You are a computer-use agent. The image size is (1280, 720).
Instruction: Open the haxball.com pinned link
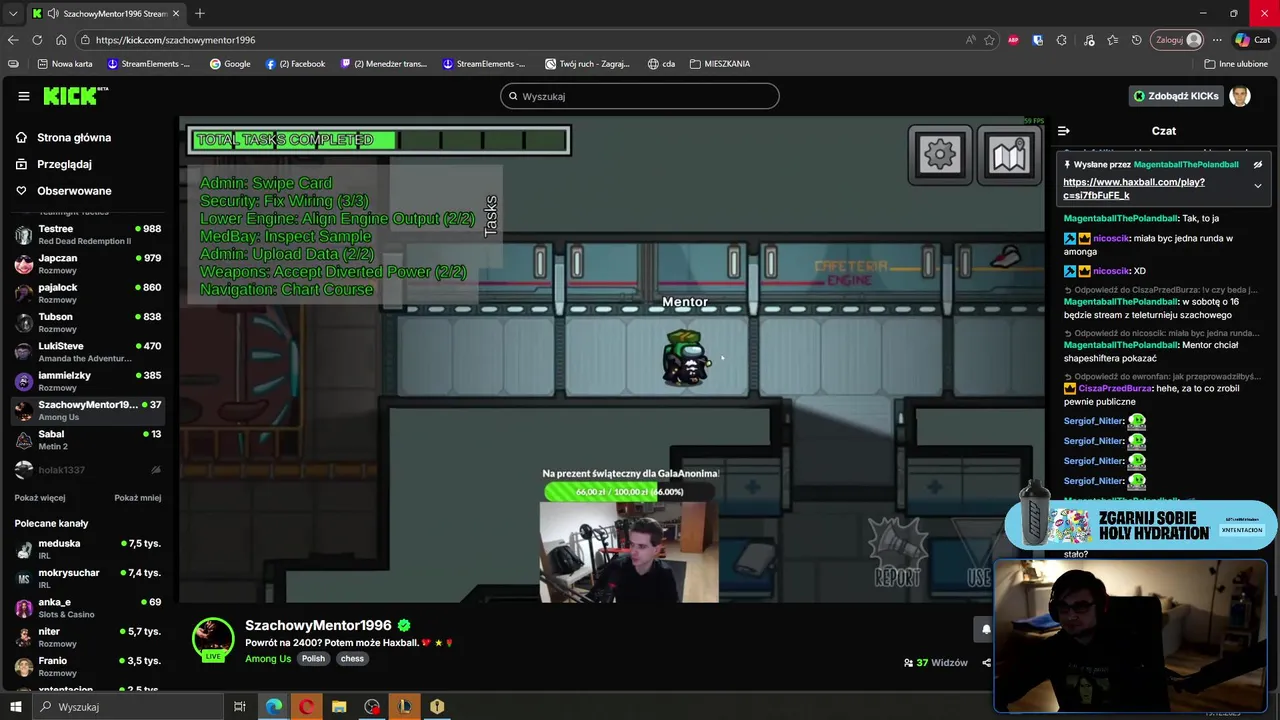coord(1134,189)
